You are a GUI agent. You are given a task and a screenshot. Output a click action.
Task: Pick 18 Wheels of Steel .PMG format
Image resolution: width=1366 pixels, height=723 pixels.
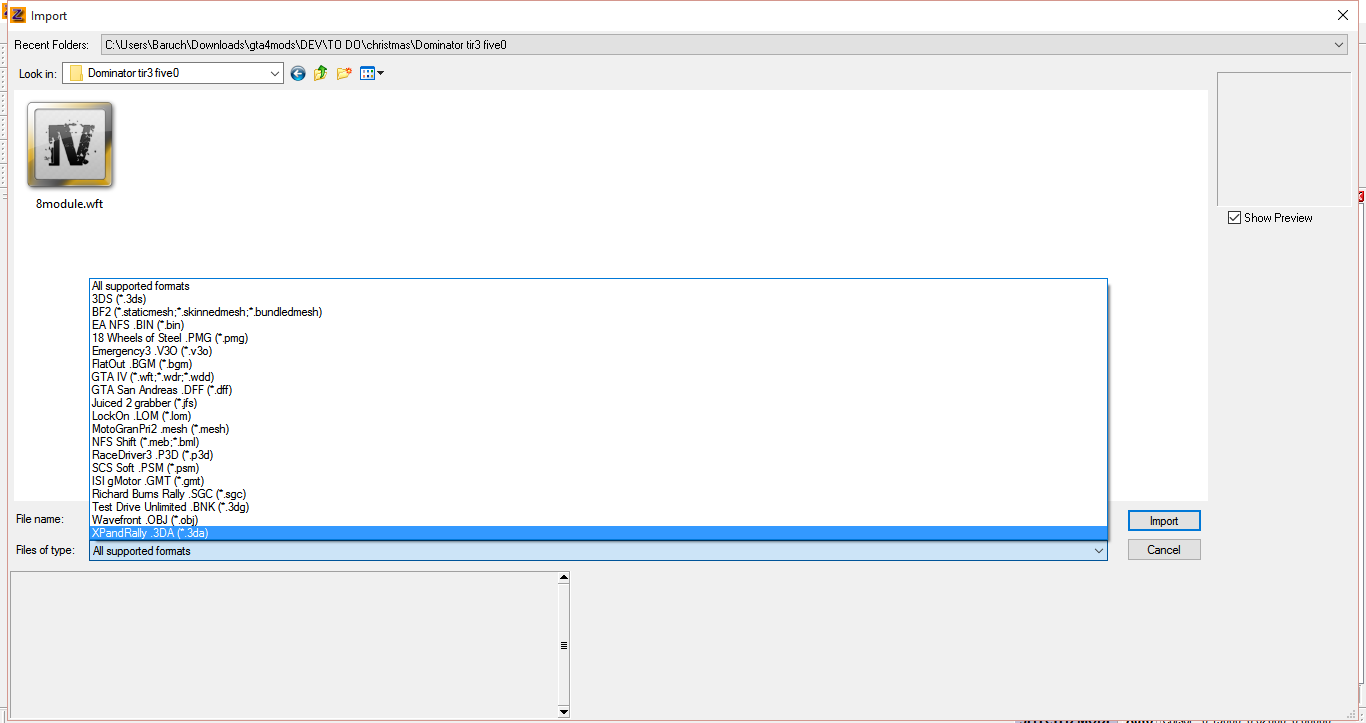click(598, 338)
